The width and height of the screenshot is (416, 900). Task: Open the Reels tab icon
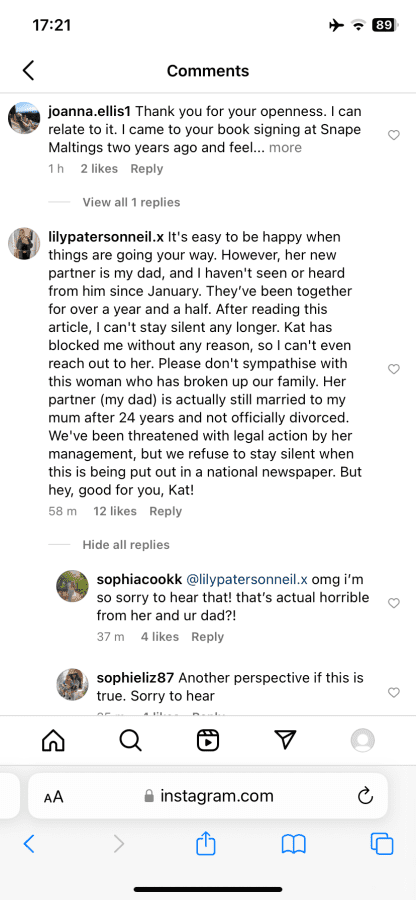(x=208, y=740)
